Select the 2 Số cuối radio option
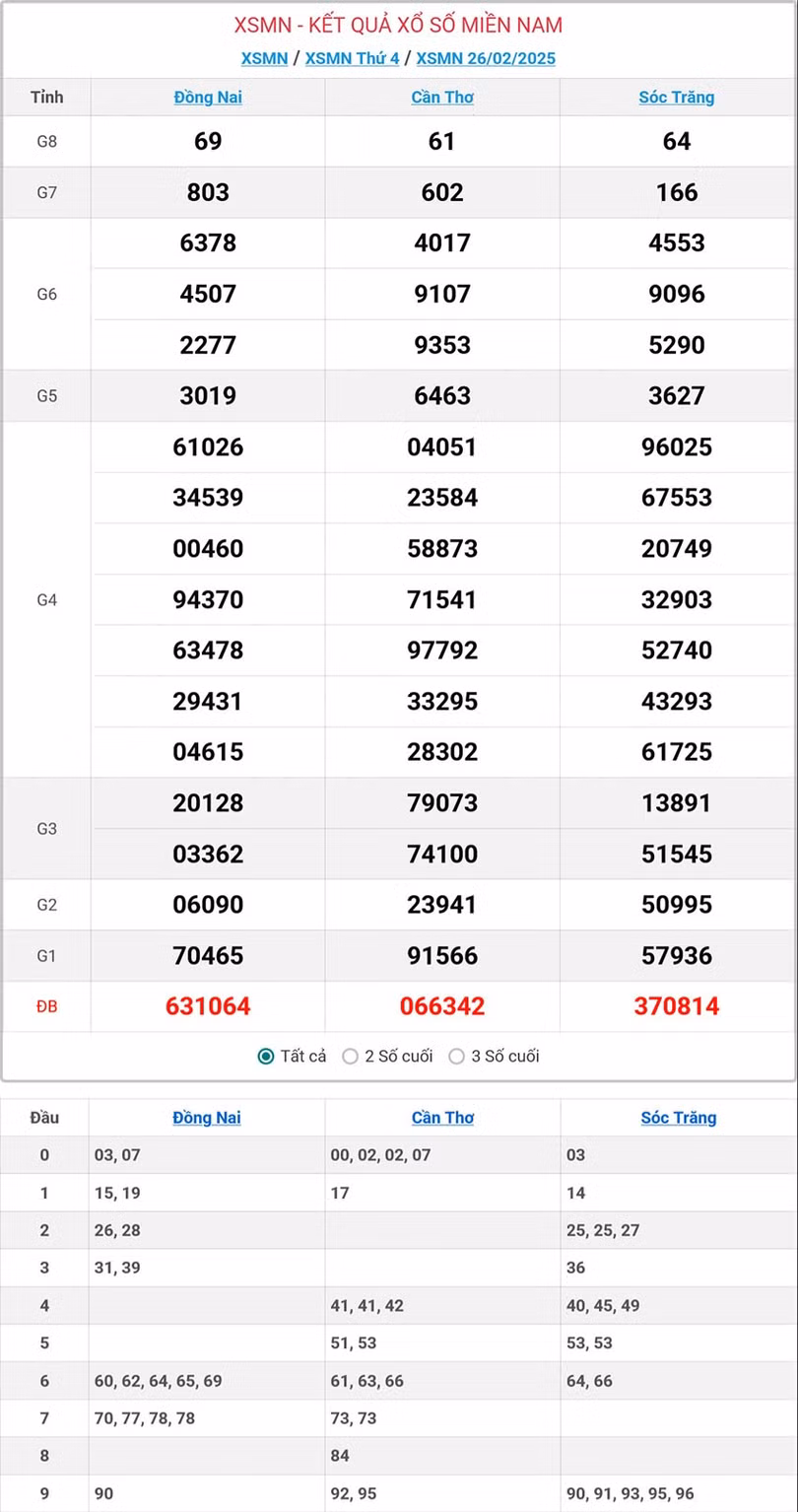This screenshot has height=1512, width=798. click(x=350, y=1057)
